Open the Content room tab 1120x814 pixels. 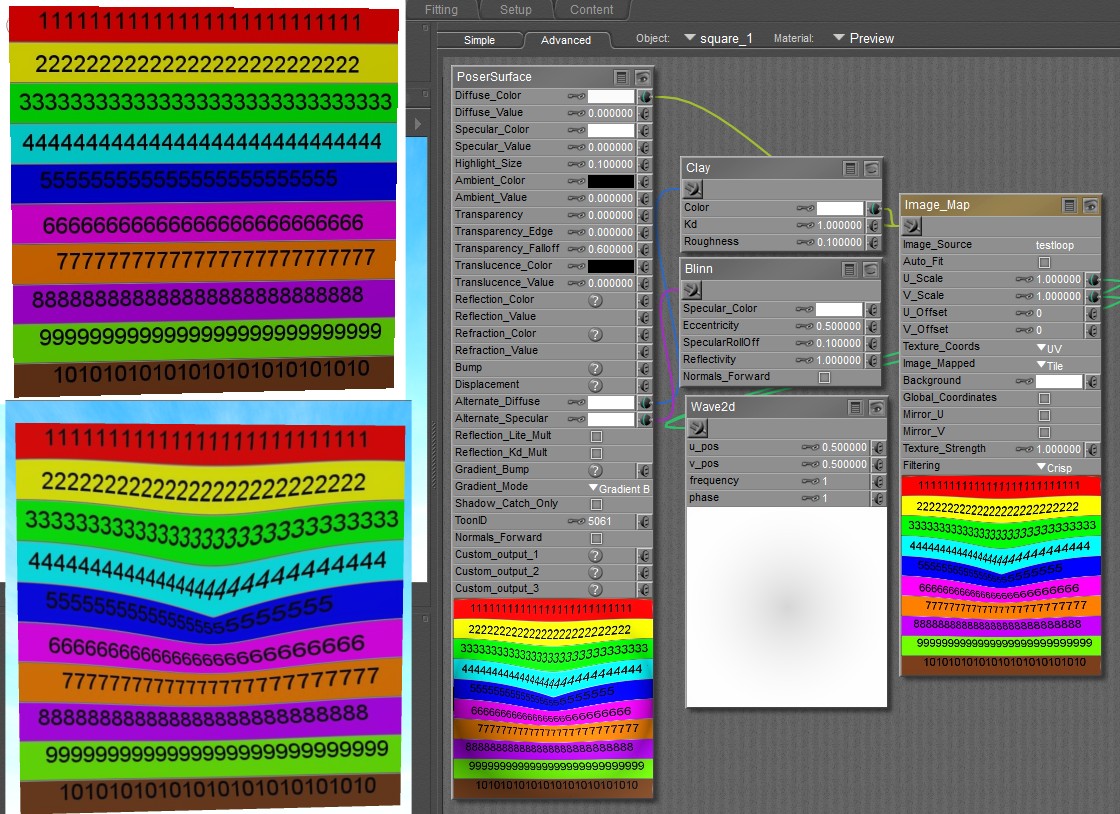pyautogui.click(x=591, y=10)
